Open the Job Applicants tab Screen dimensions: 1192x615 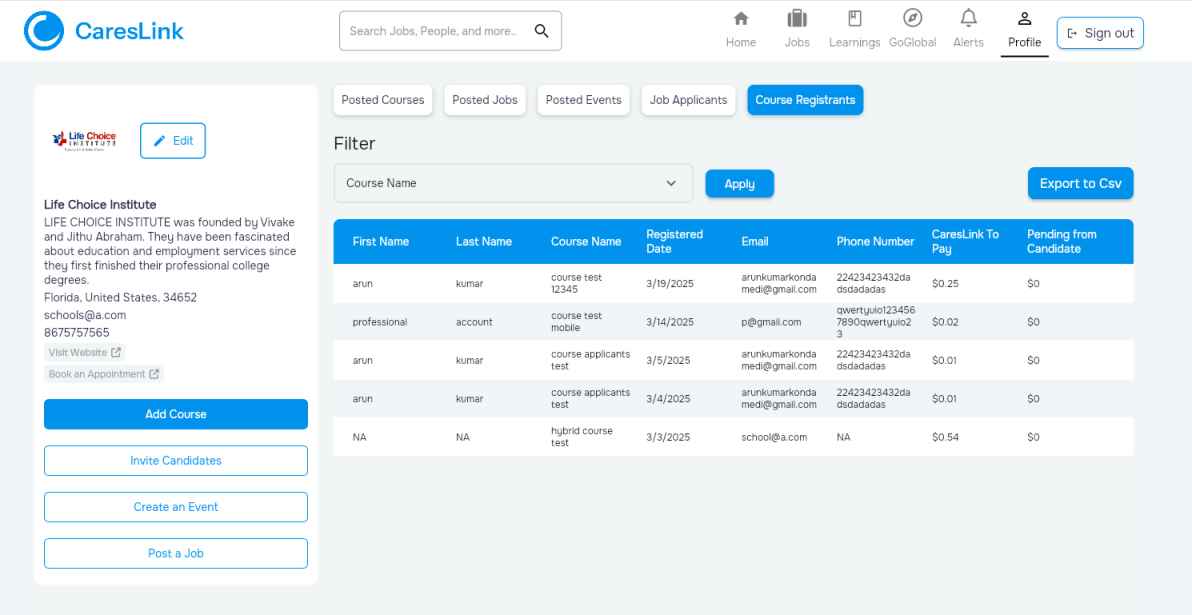[x=689, y=100]
